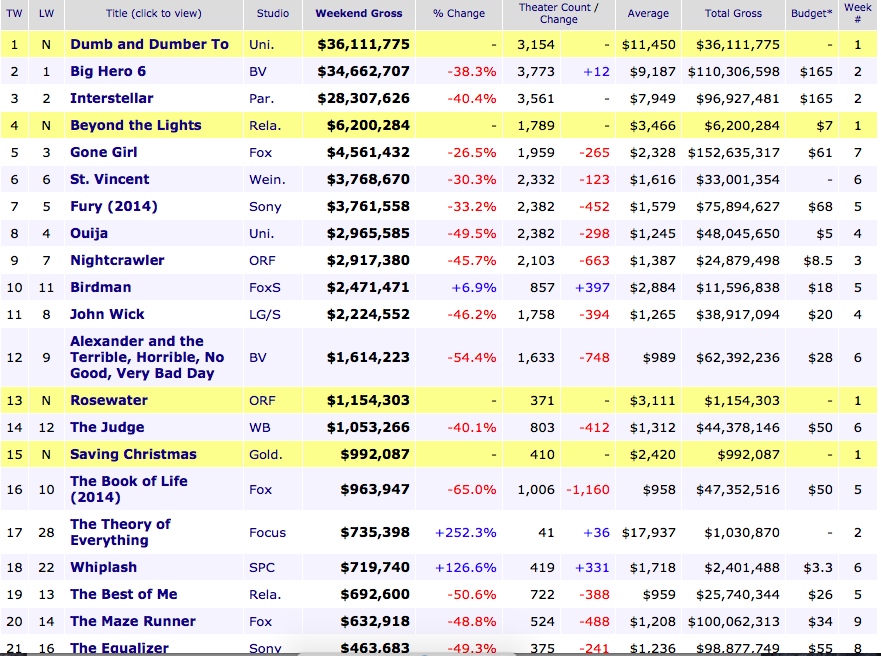Sort by the LW column header
Viewport: 881px width, 656px height.
coord(46,13)
